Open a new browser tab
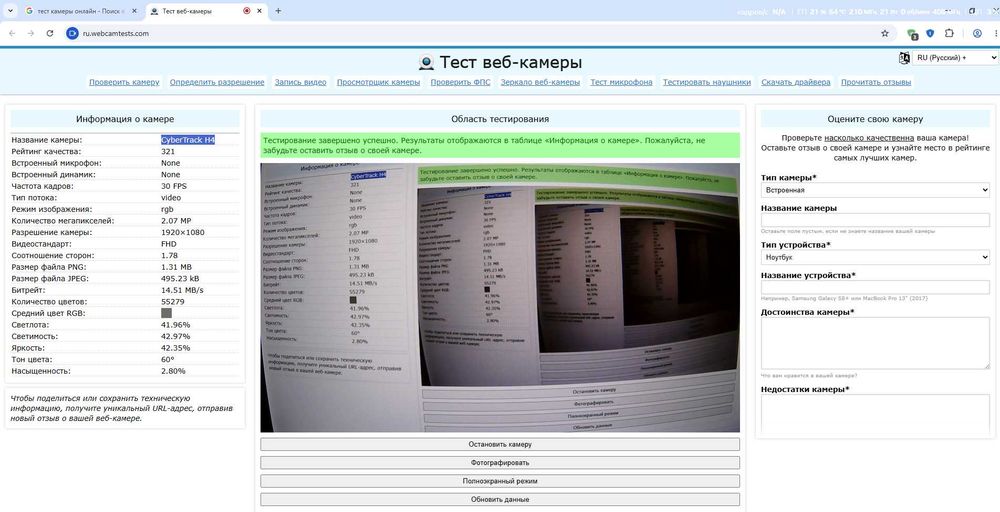This screenshot has height=512, width=1000. 278,11
